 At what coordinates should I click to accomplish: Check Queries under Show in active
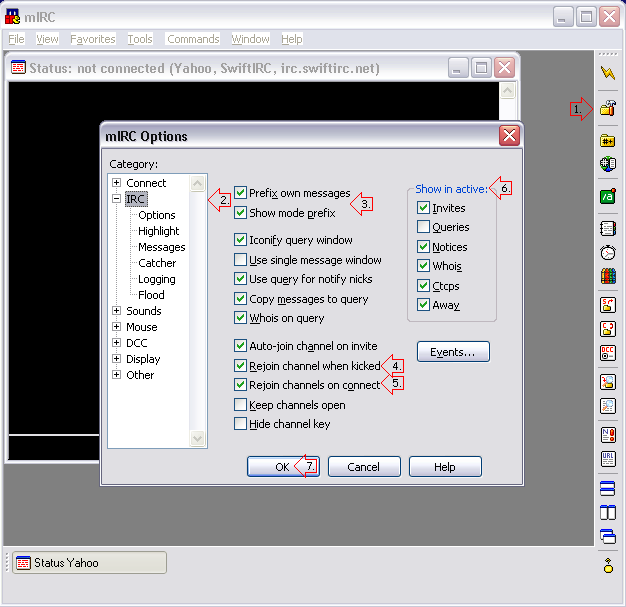(x=423, y=227)
